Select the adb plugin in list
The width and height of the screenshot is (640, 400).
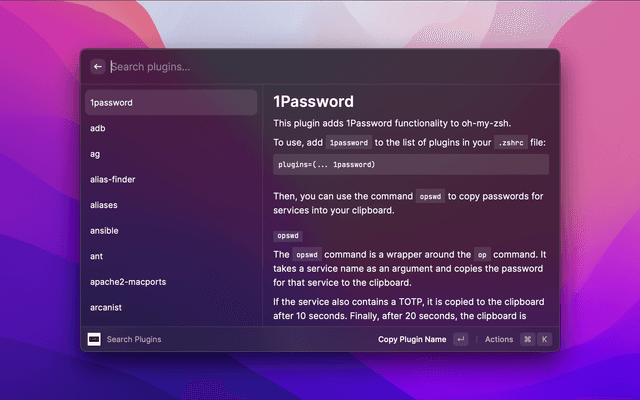170,128
